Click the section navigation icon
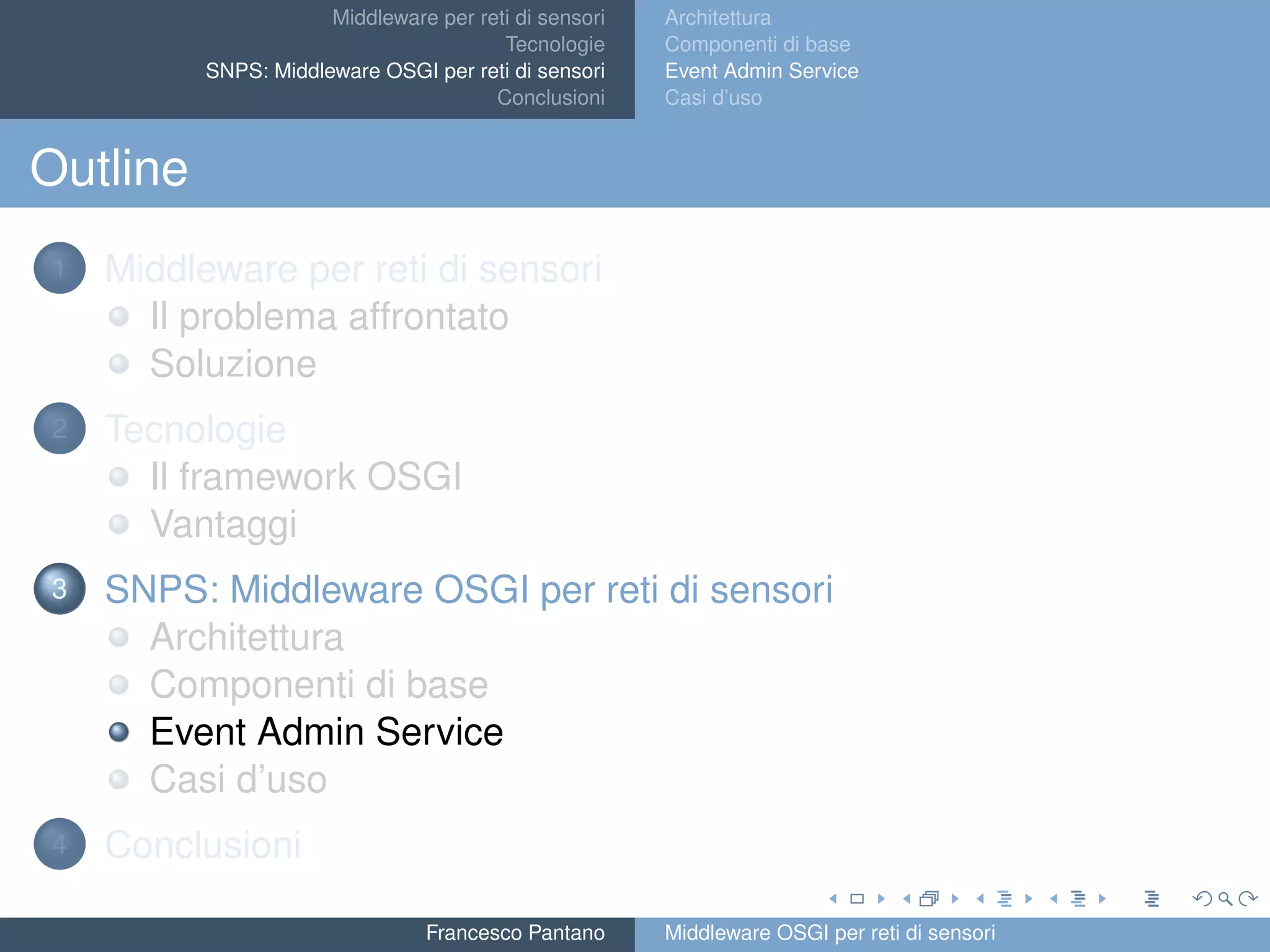Viewport: 1270px width, 952px height. [x=1078, y=898]
